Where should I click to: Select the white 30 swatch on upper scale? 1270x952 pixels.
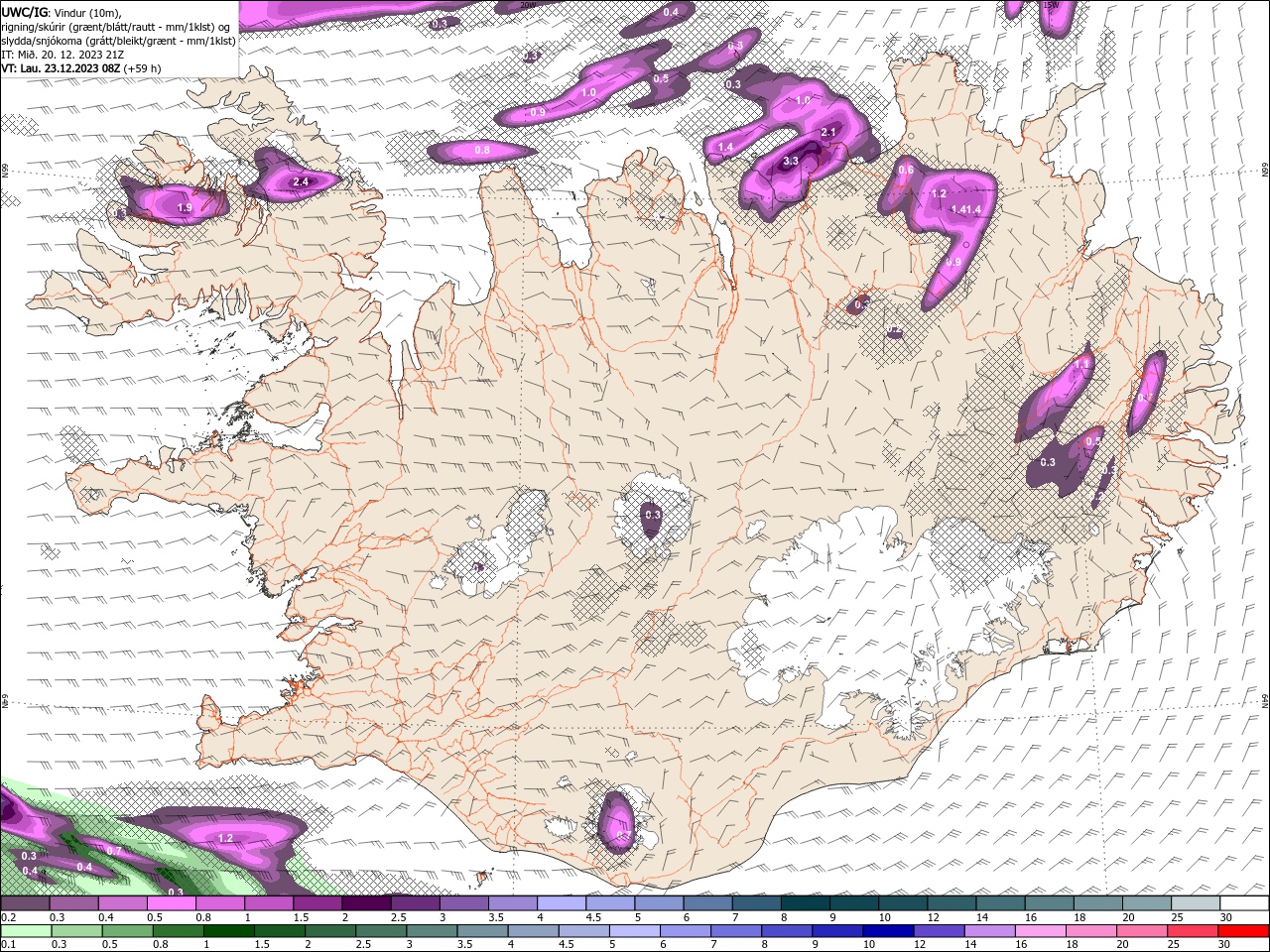tap(1245, 903)
